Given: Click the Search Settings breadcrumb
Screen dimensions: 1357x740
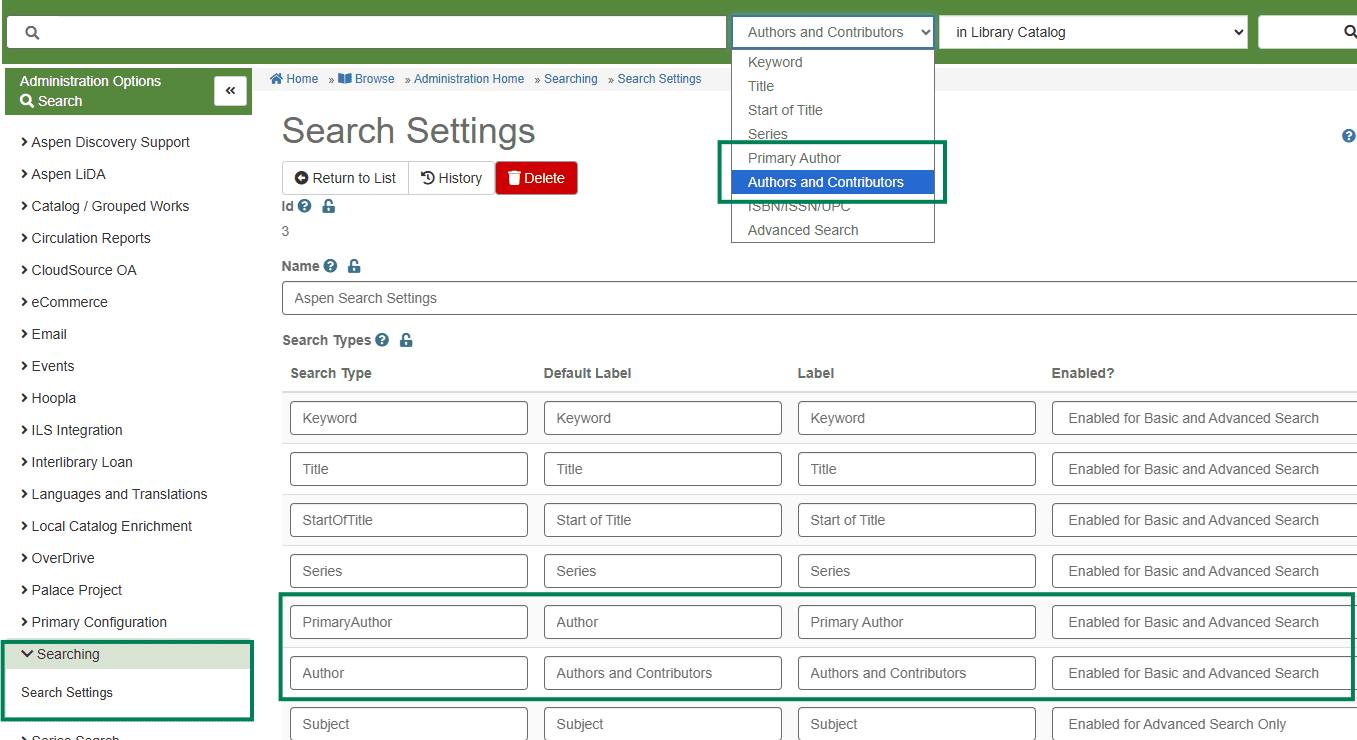Looking at the screenshot, I should (x=659, y=79).
